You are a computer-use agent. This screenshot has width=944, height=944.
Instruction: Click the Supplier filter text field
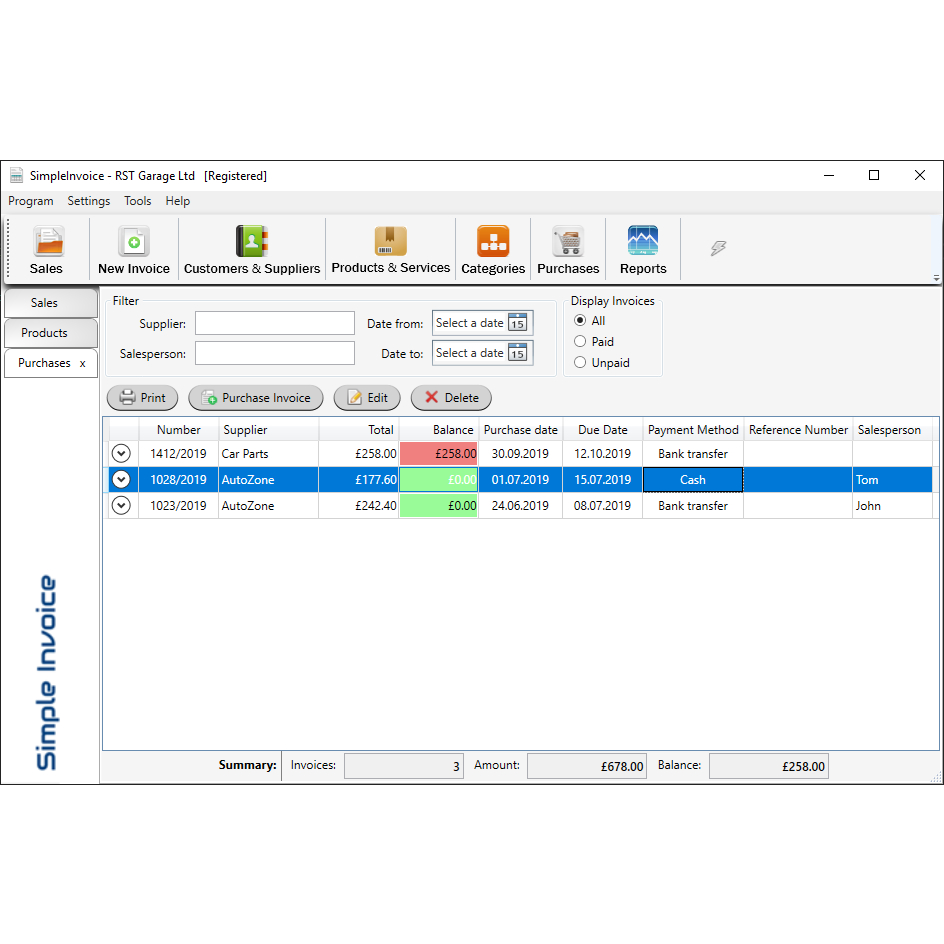point(275,323)
